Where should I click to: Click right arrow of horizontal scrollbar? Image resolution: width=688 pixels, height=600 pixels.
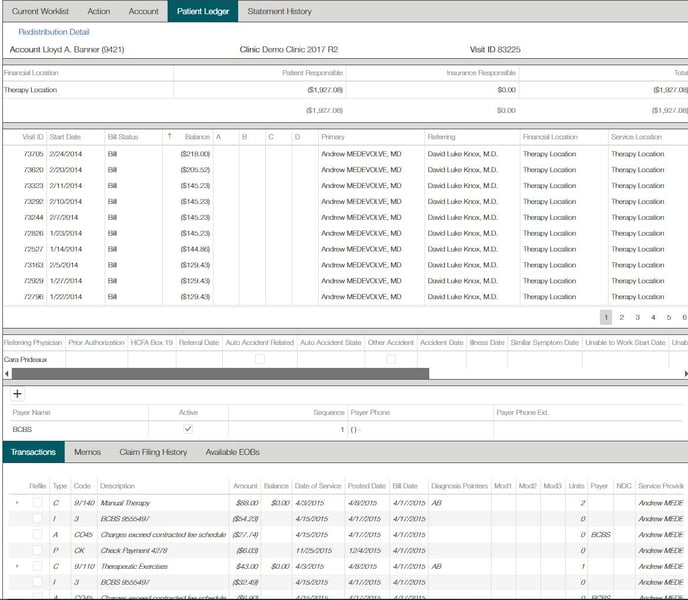tap(684, 373)
